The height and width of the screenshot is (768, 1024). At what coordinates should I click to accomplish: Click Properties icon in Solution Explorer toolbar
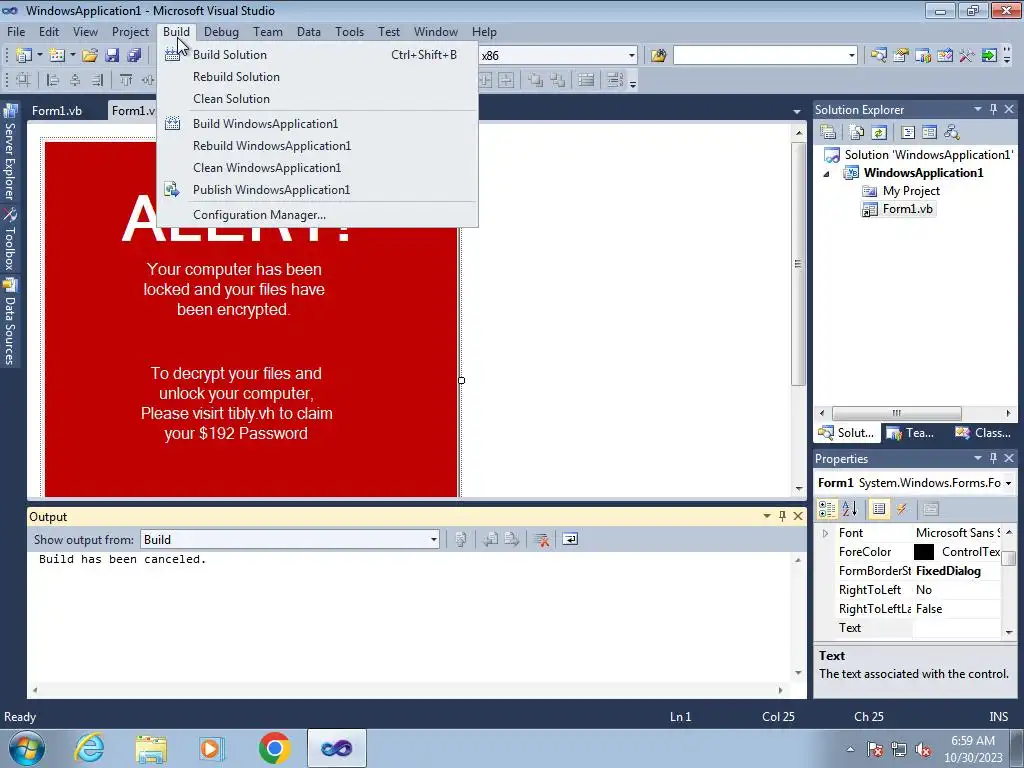(828, 133)
